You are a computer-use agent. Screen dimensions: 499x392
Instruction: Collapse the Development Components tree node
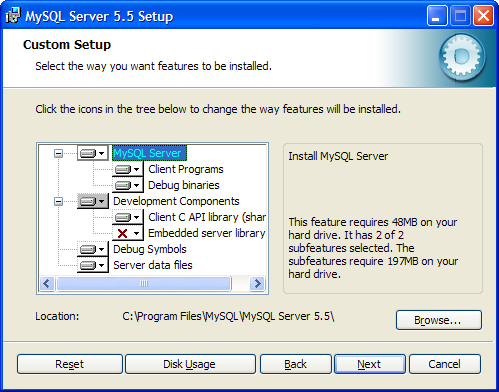pos(58,201)
